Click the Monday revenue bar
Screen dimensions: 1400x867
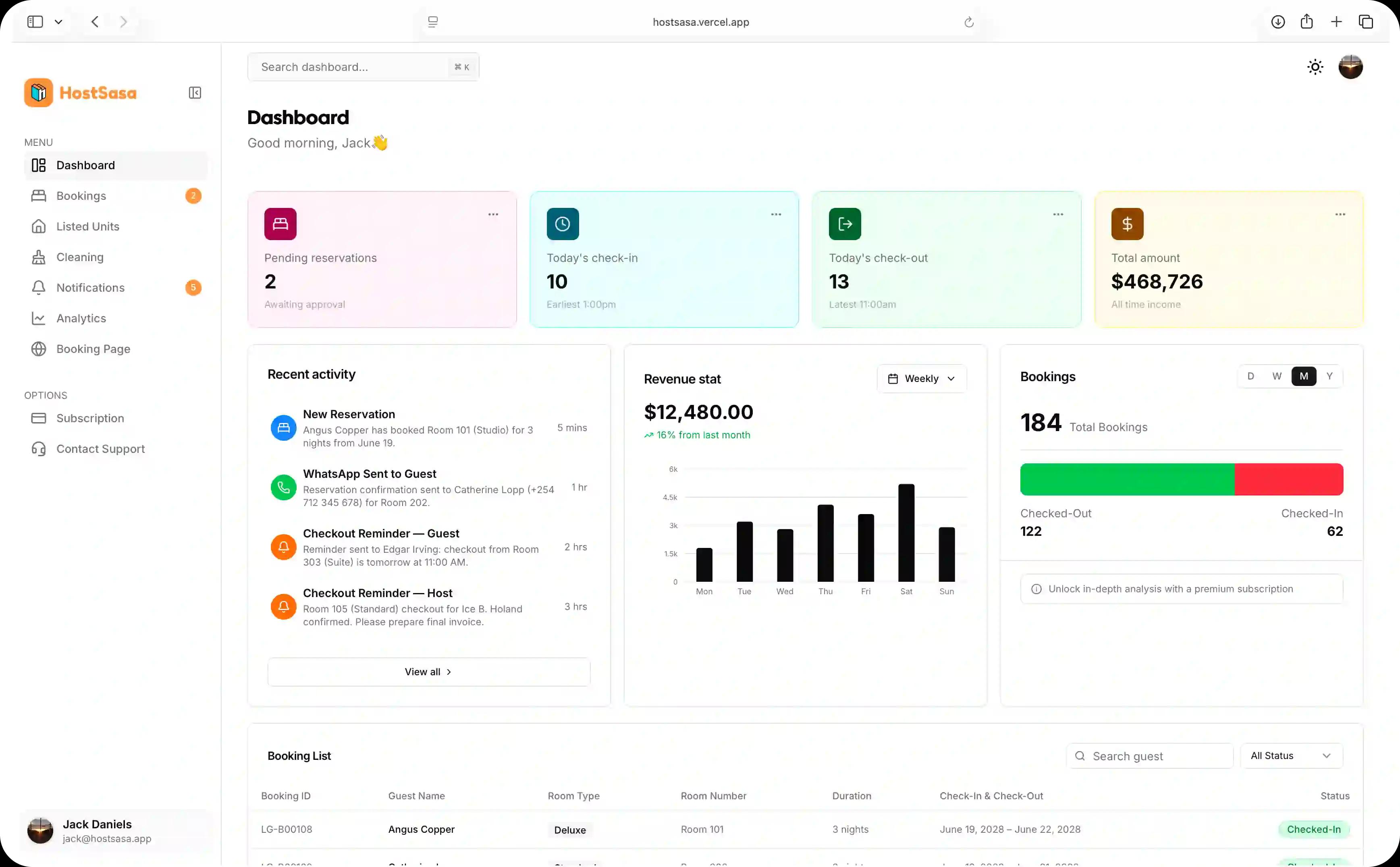tap(704, 565)
